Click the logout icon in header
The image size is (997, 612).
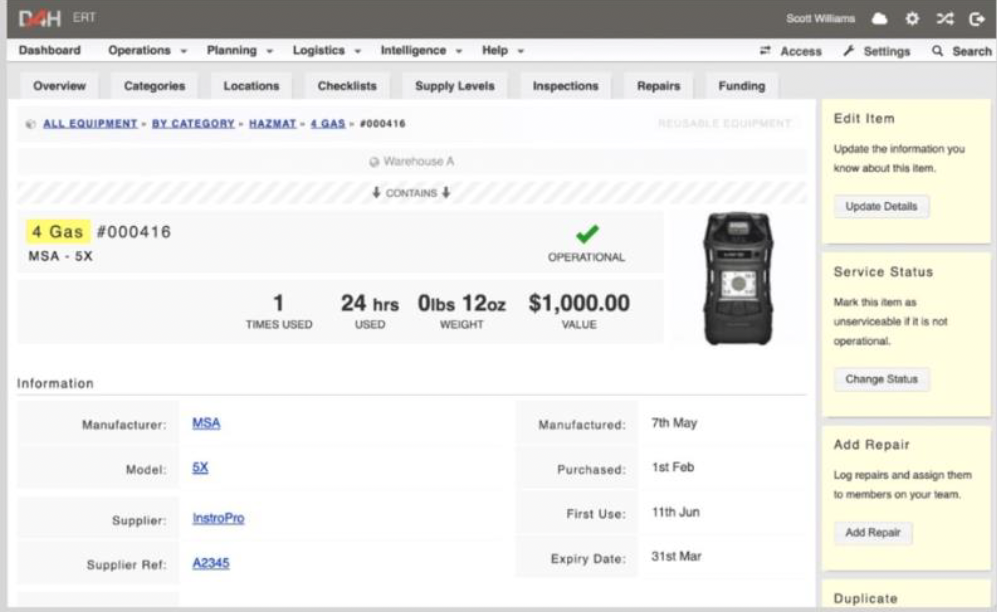[x=977, y=19]
